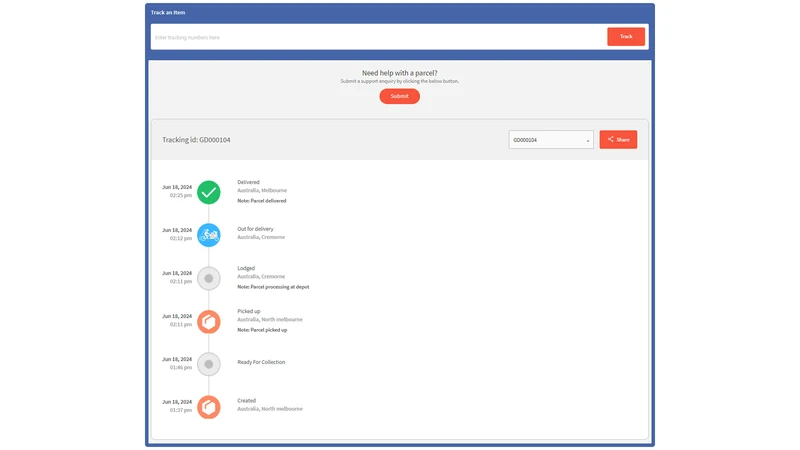The image size is (800, 450).
Task: Click the blue Out for delivery motorbike icon
Action: coord(209,235)
